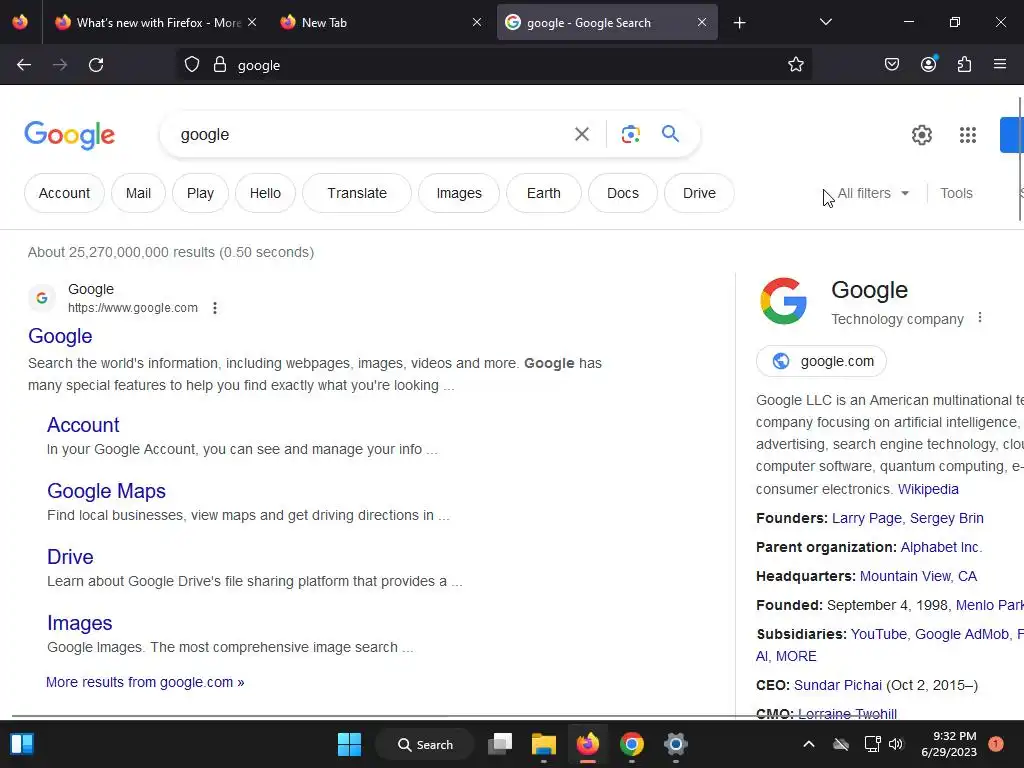Select the Hello filter chip
Image resolution: width=1024 pixels, height=768 pixels.
click(x=265, y=193)
